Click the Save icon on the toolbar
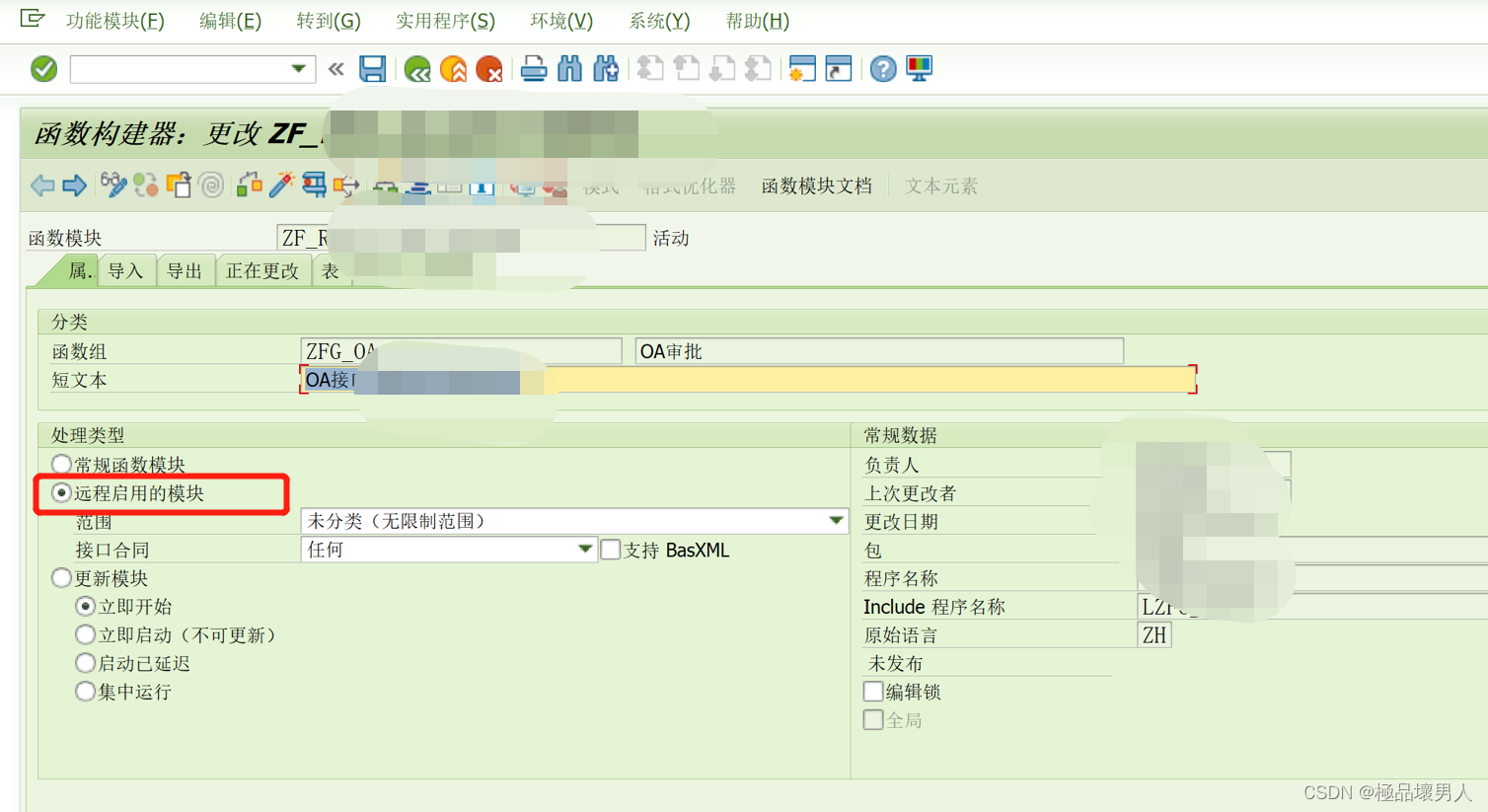 click(371, 69)
